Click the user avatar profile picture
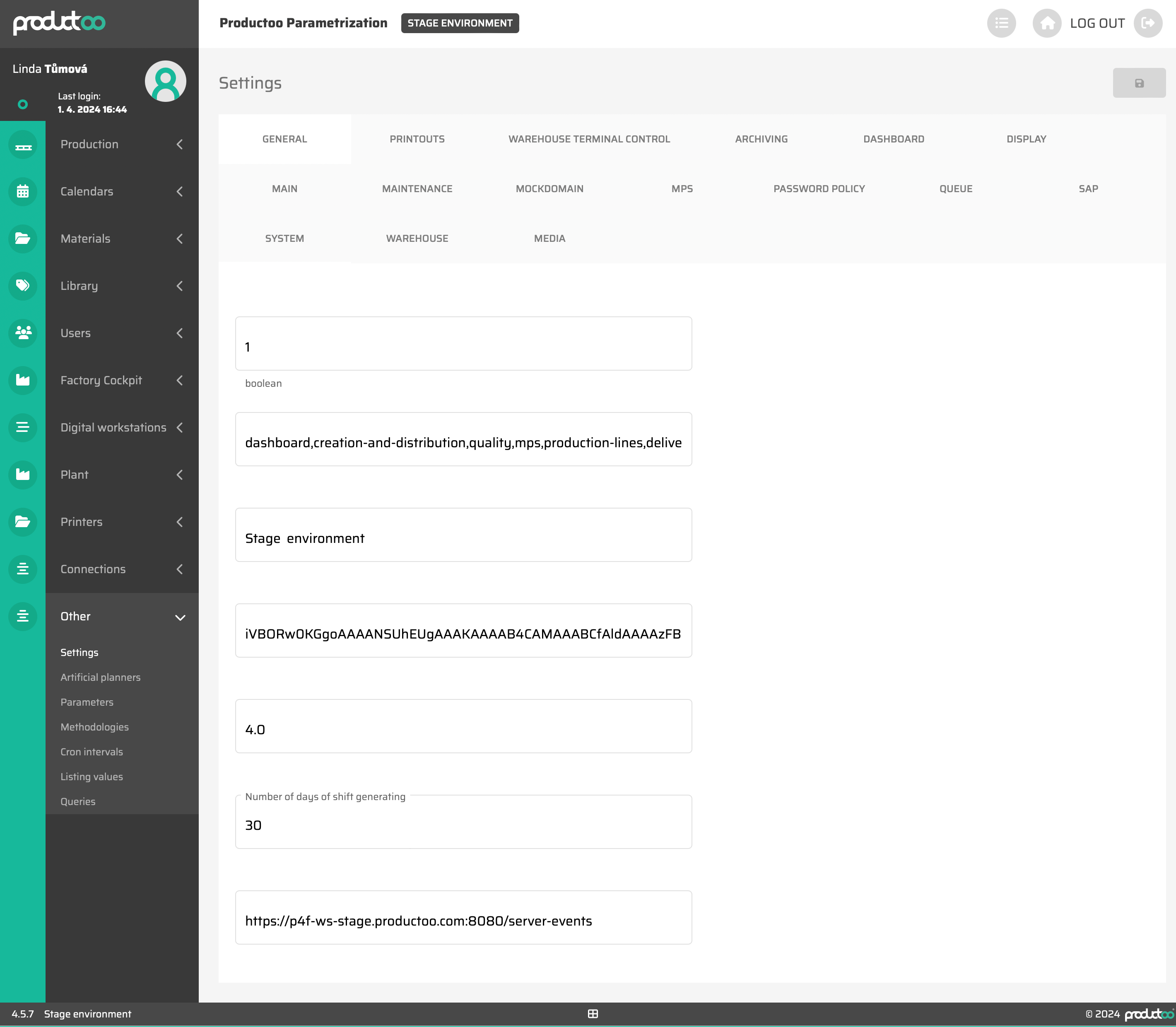The width and height of the screenshot is (1176, 1027). [165, 82]
